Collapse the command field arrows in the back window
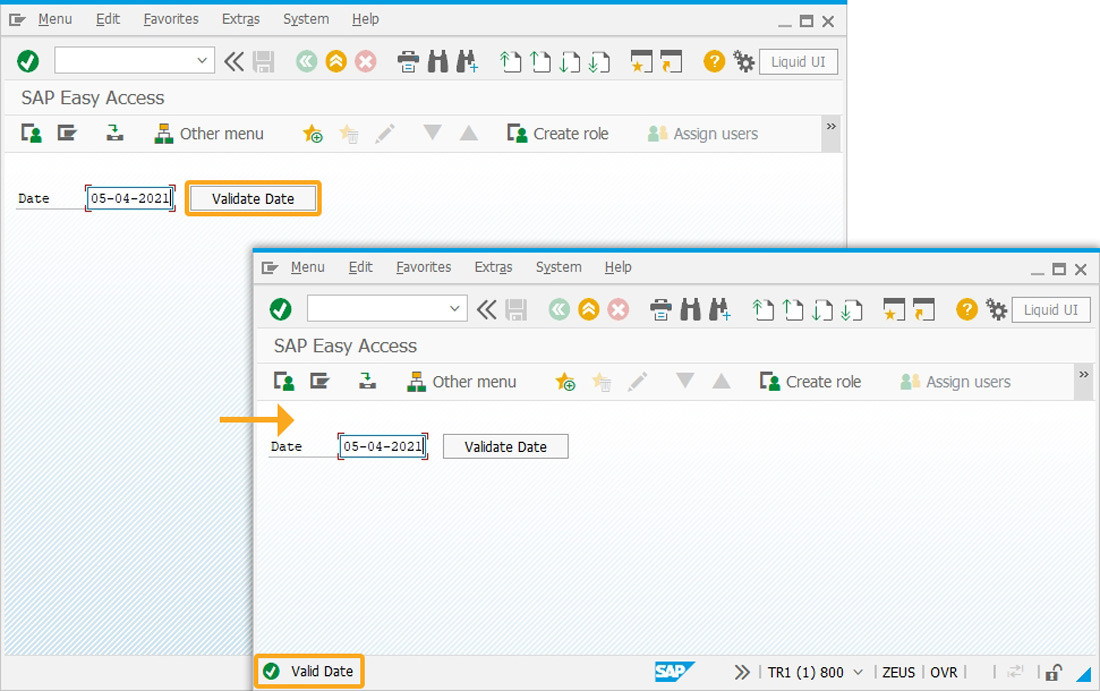 (x=234, y=62)
